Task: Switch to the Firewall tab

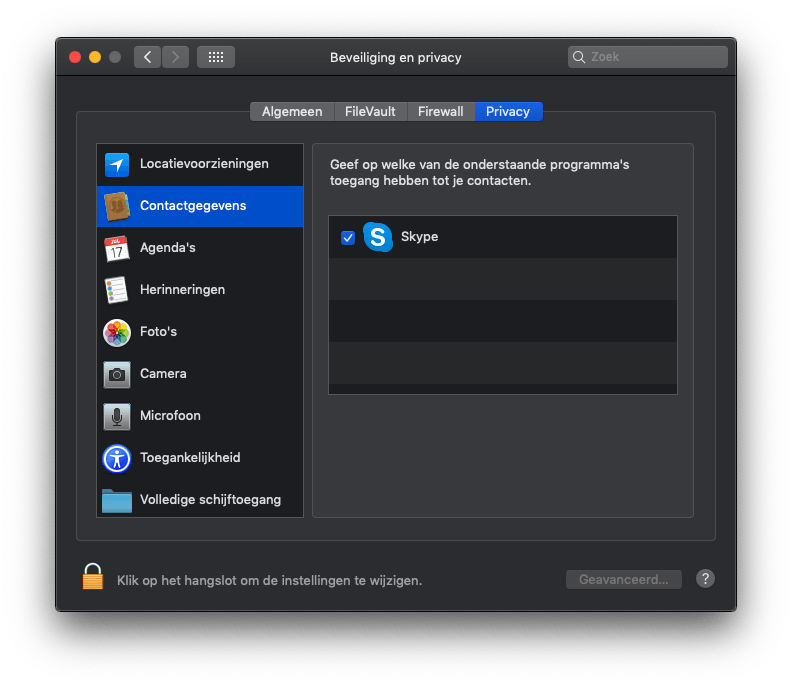Action: click(440, 112)
